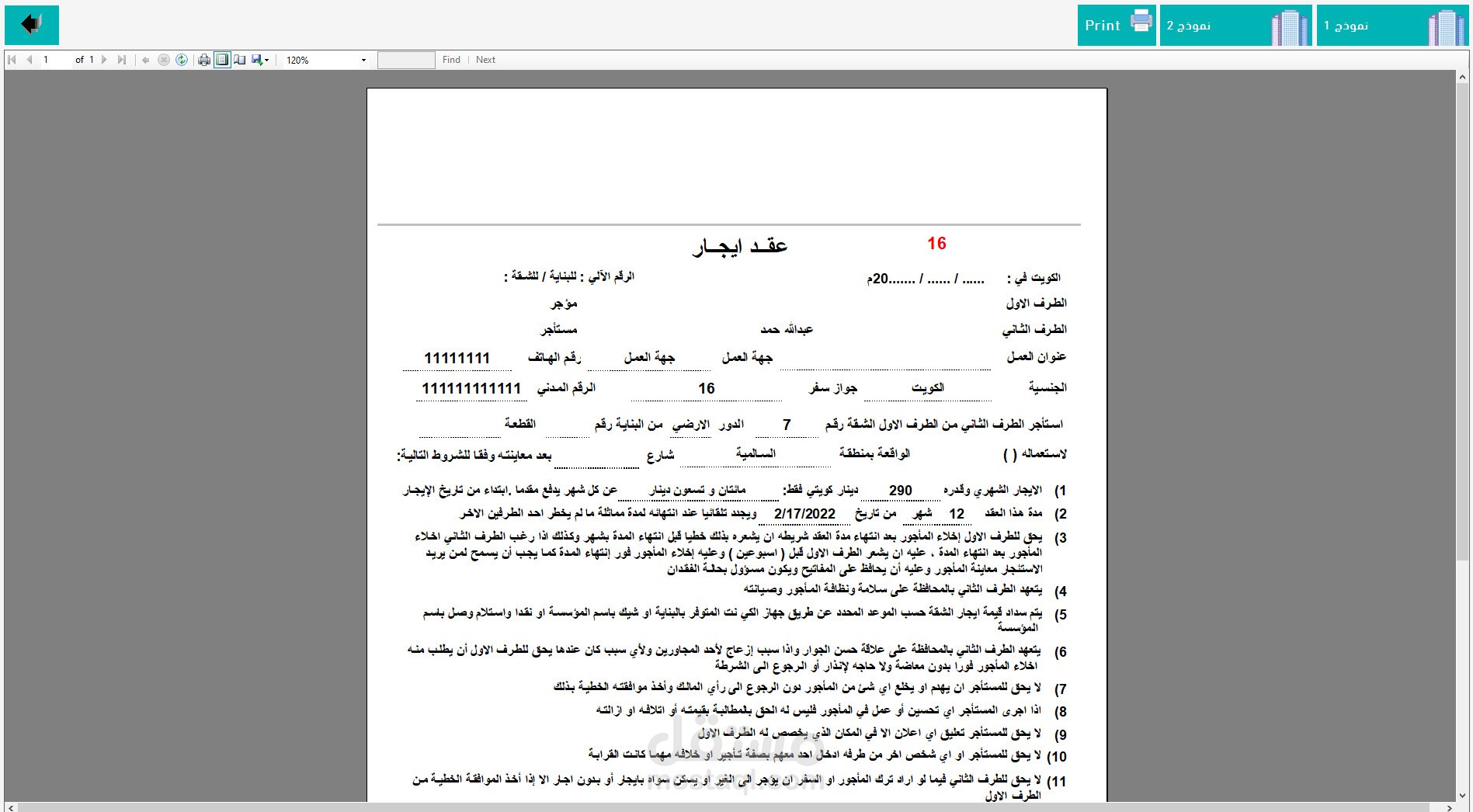The image size is (1473, 812).
Task: Click the red contract number 16
Action: pyautogui.click(x=936, y=244)
